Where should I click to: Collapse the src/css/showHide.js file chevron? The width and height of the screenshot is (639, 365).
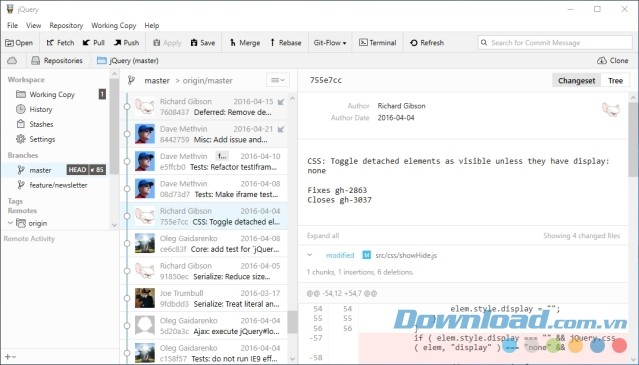(310, 255)
